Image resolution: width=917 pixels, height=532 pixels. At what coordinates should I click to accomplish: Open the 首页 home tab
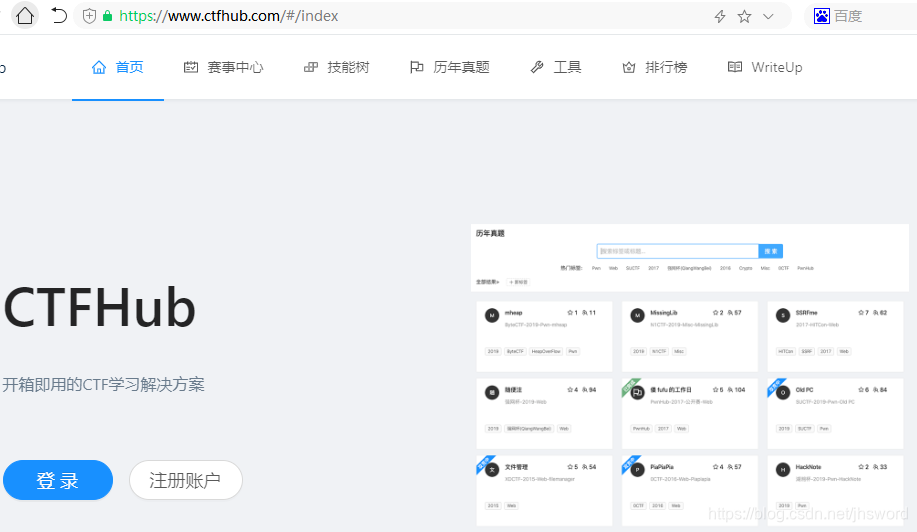pos(118,67)
